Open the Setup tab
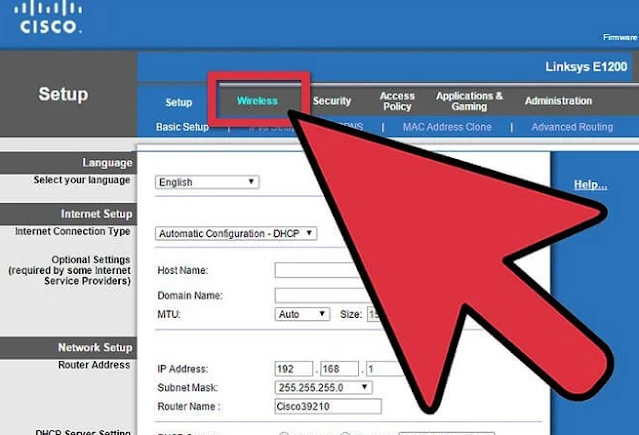Viewport: 639px width, 435px height. coord(178,102)
